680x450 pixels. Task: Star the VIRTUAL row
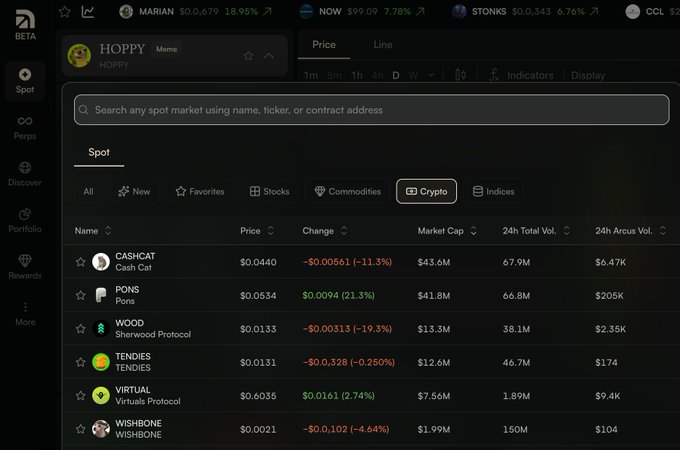[81, 395]
